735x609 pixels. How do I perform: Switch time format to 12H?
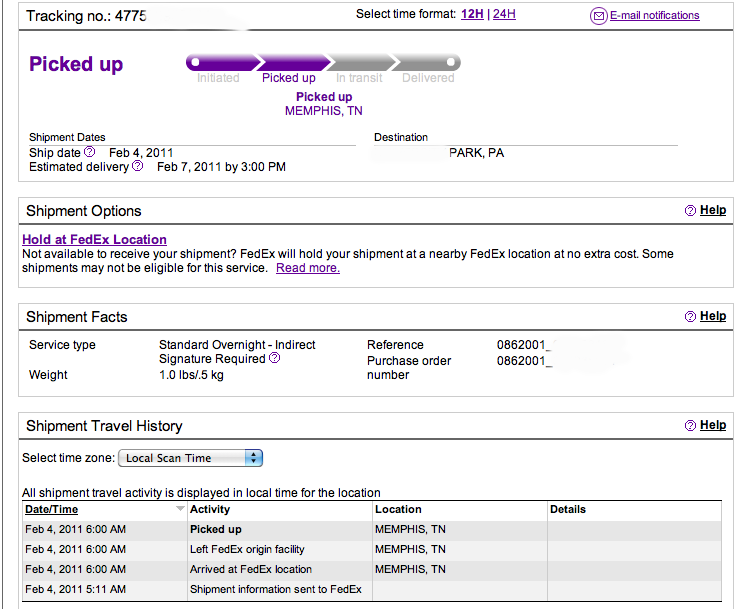click(472, 14)
